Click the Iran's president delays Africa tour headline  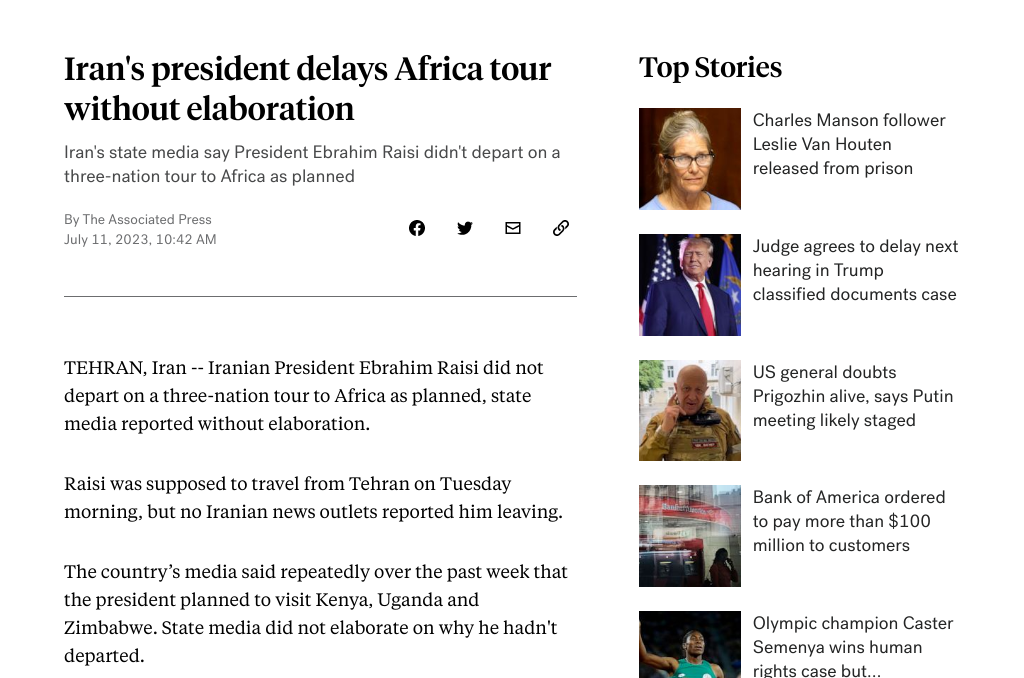click(308, 88)
